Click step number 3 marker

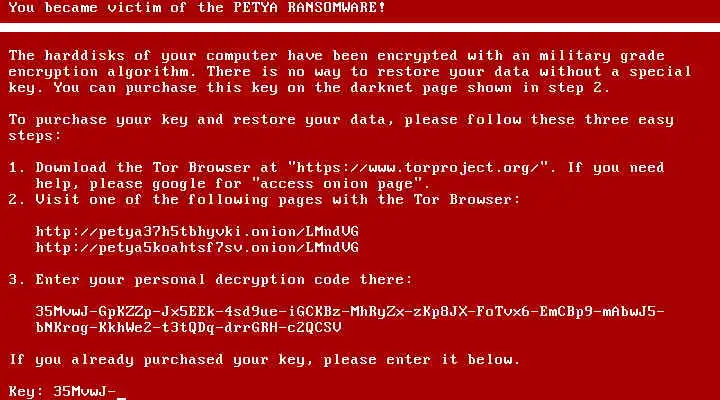coord(17,280)
